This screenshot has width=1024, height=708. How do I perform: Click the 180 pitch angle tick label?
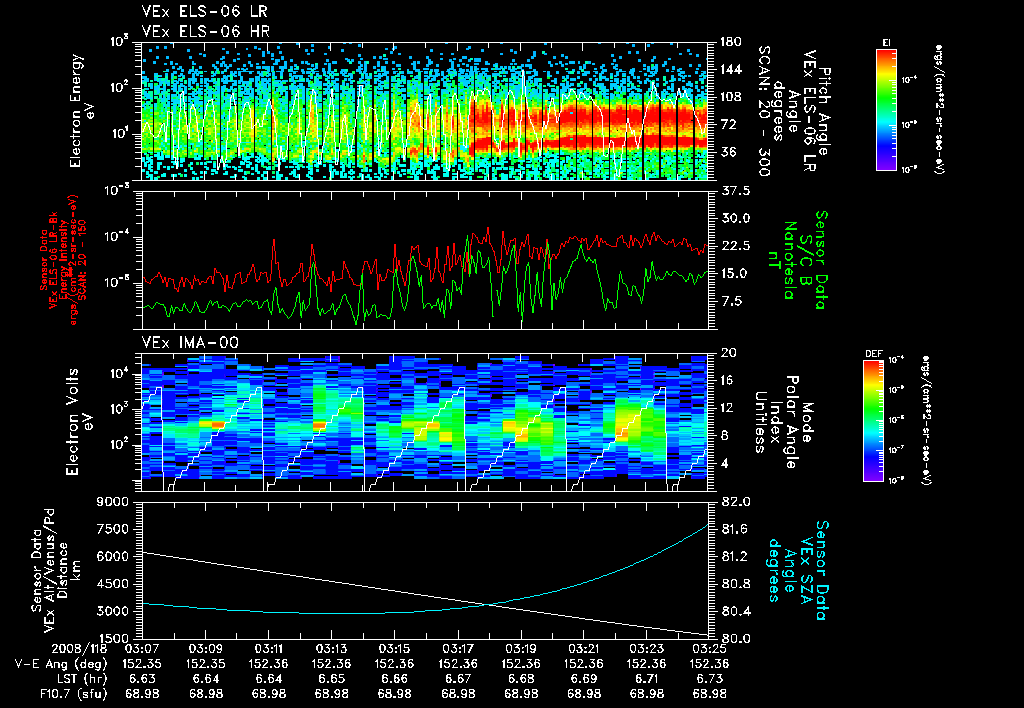[731, 42]
